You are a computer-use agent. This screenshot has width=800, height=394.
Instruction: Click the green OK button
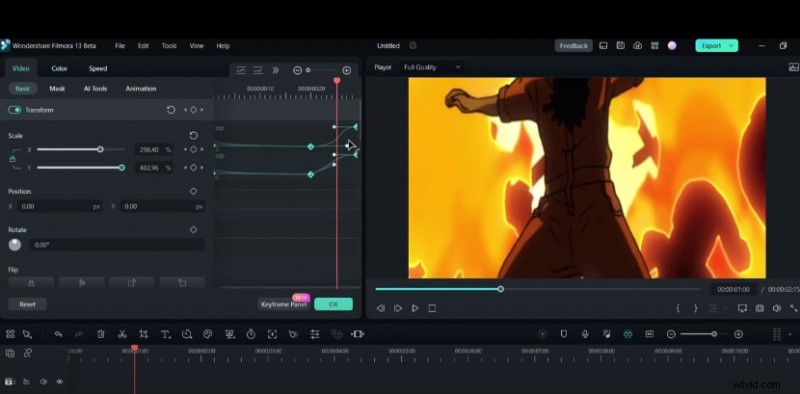point(333,304)
